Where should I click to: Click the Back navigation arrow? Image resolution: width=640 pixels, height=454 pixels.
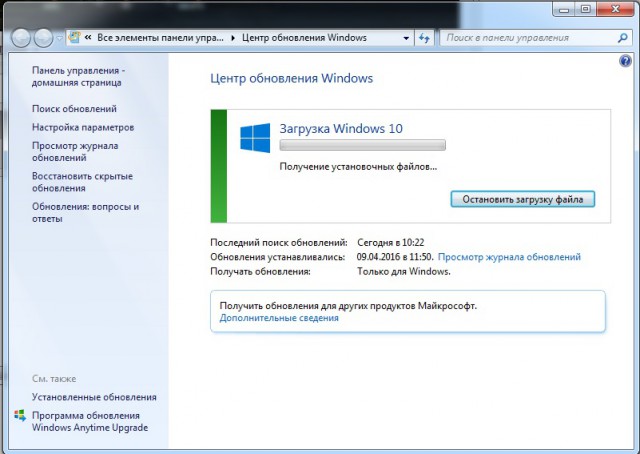pos(21,38)
